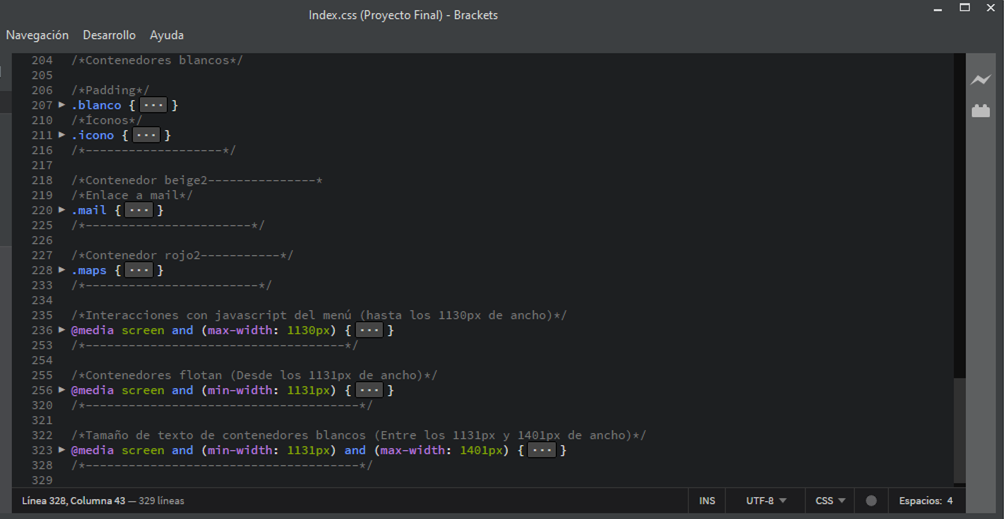Click the linting status circle in status bar
Screen dimensions: 1004x519
click(x=871, y=501)
